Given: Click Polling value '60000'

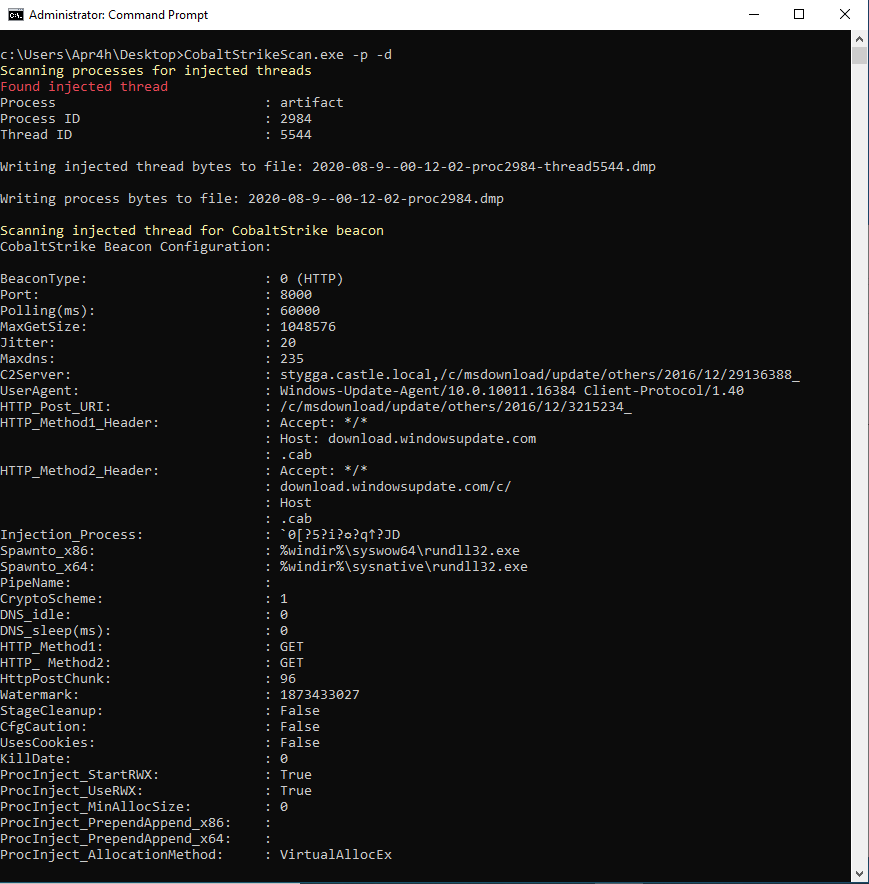Looking at the screenshot, I should 300,311.
